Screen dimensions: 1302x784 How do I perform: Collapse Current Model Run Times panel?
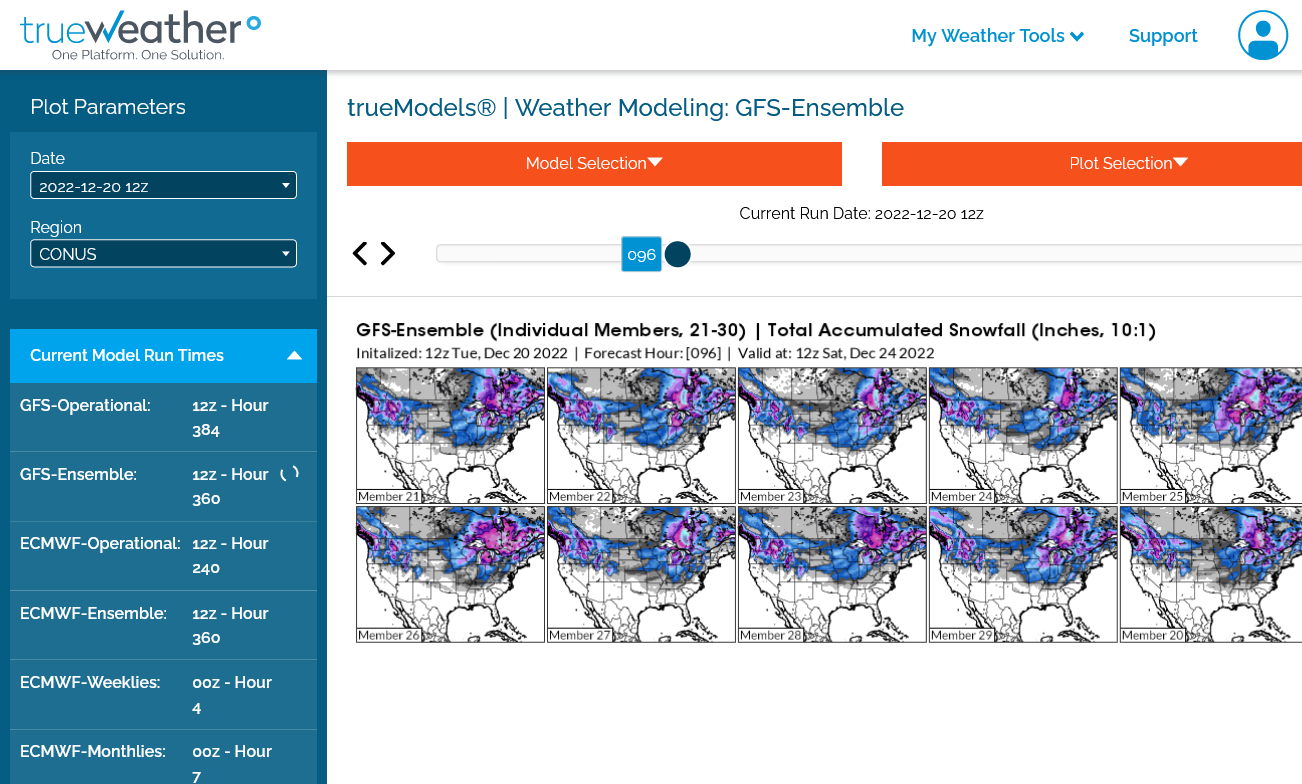163,356
